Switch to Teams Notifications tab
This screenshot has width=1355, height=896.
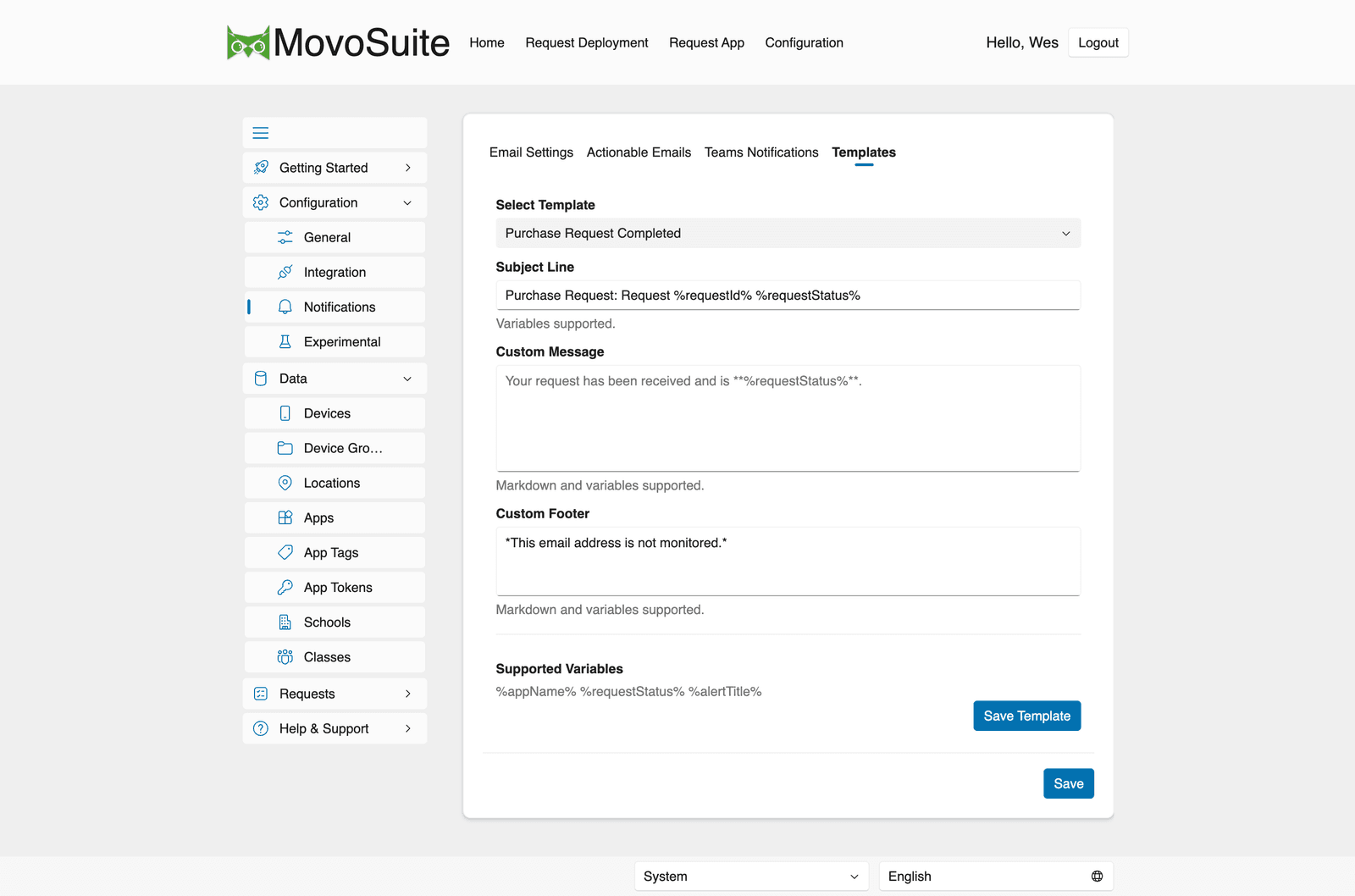pos(761,152)
